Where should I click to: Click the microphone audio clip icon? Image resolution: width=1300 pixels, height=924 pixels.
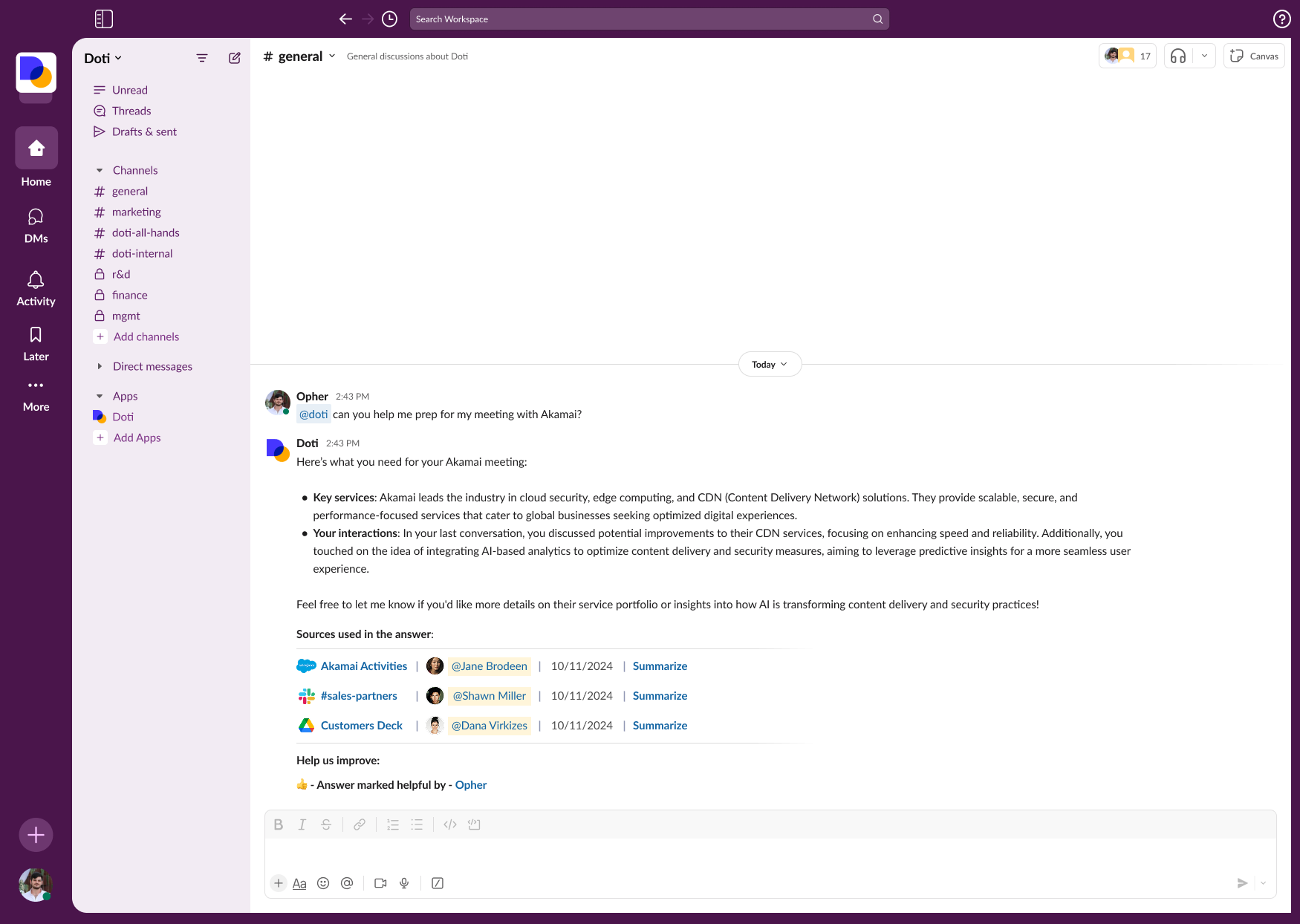[404, 883]
